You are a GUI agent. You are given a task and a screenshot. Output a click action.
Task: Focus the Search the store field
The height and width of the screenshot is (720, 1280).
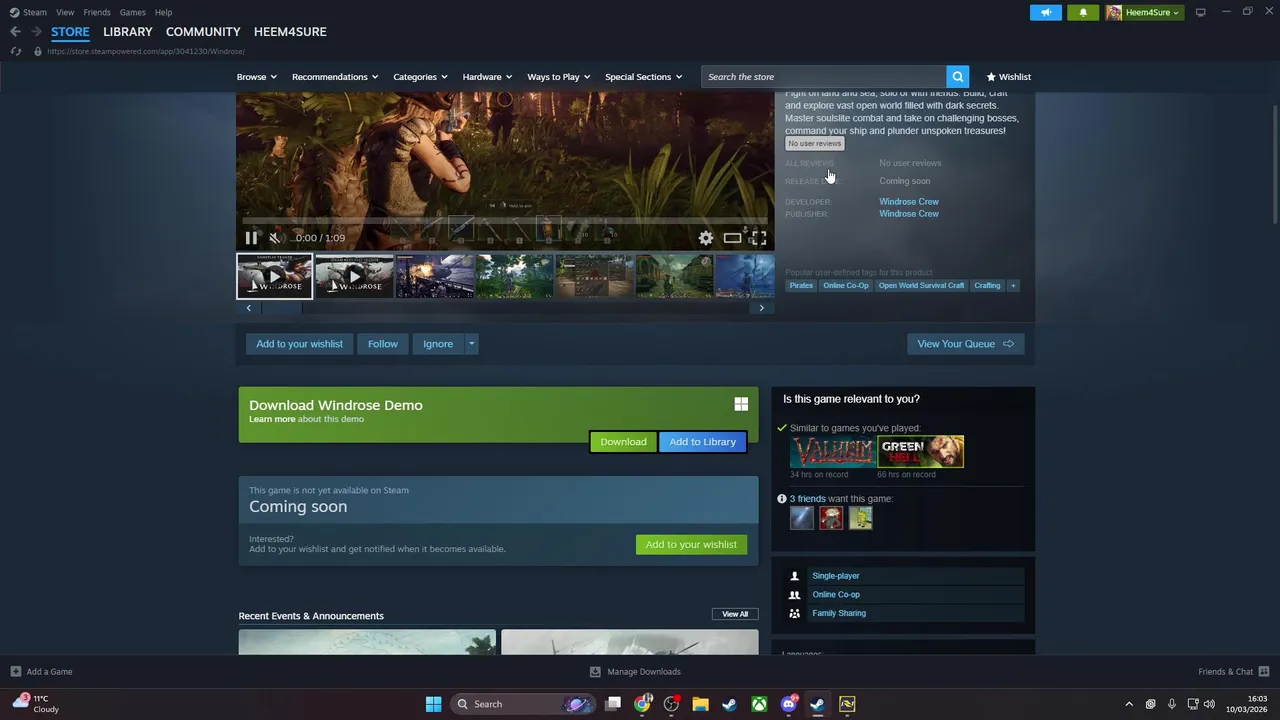click(824, 77)
